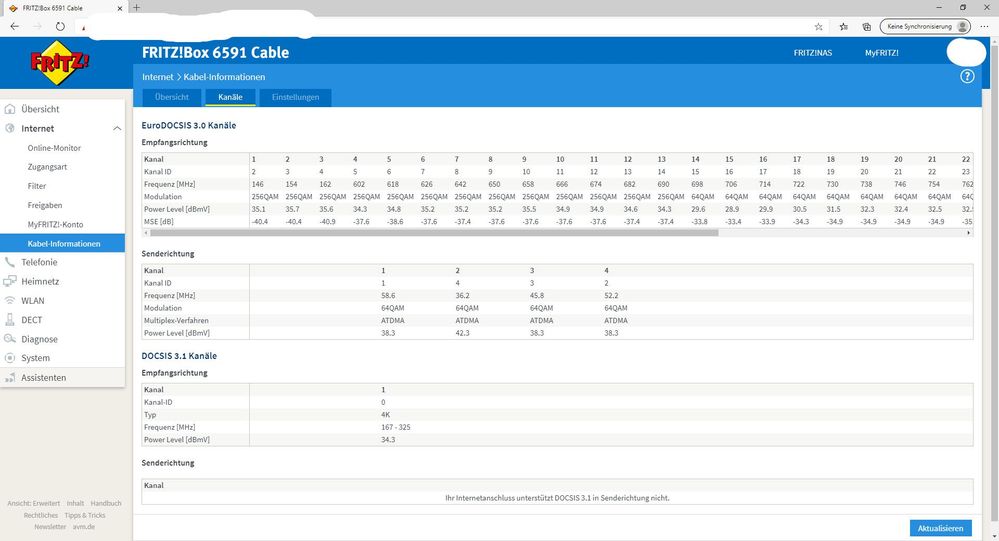Click the Heimnetz network icon
The width and height of the screenshot is (999, 541).
(10, 281)
